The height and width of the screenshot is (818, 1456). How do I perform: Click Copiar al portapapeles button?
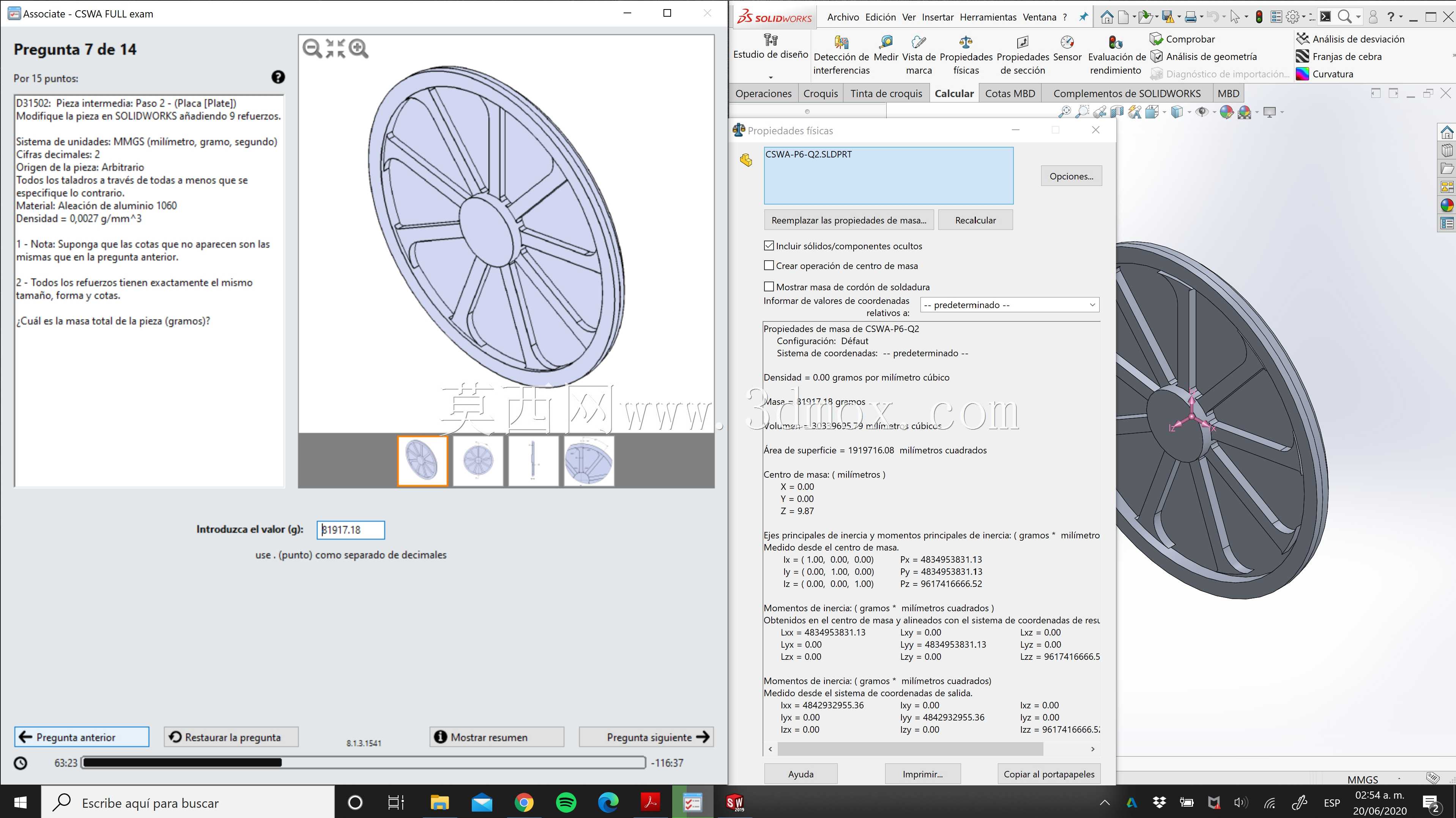point(1048,774)
